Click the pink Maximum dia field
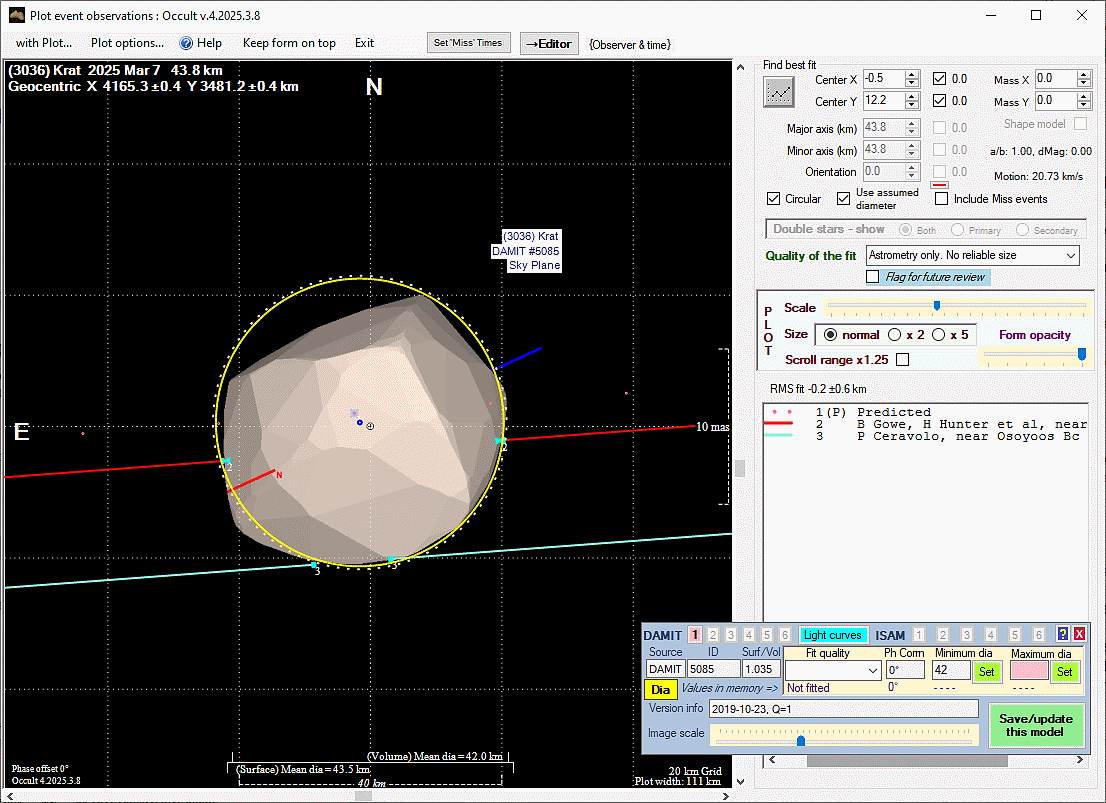Viewport: 1106px width, 803px height. coord(1028,670)
